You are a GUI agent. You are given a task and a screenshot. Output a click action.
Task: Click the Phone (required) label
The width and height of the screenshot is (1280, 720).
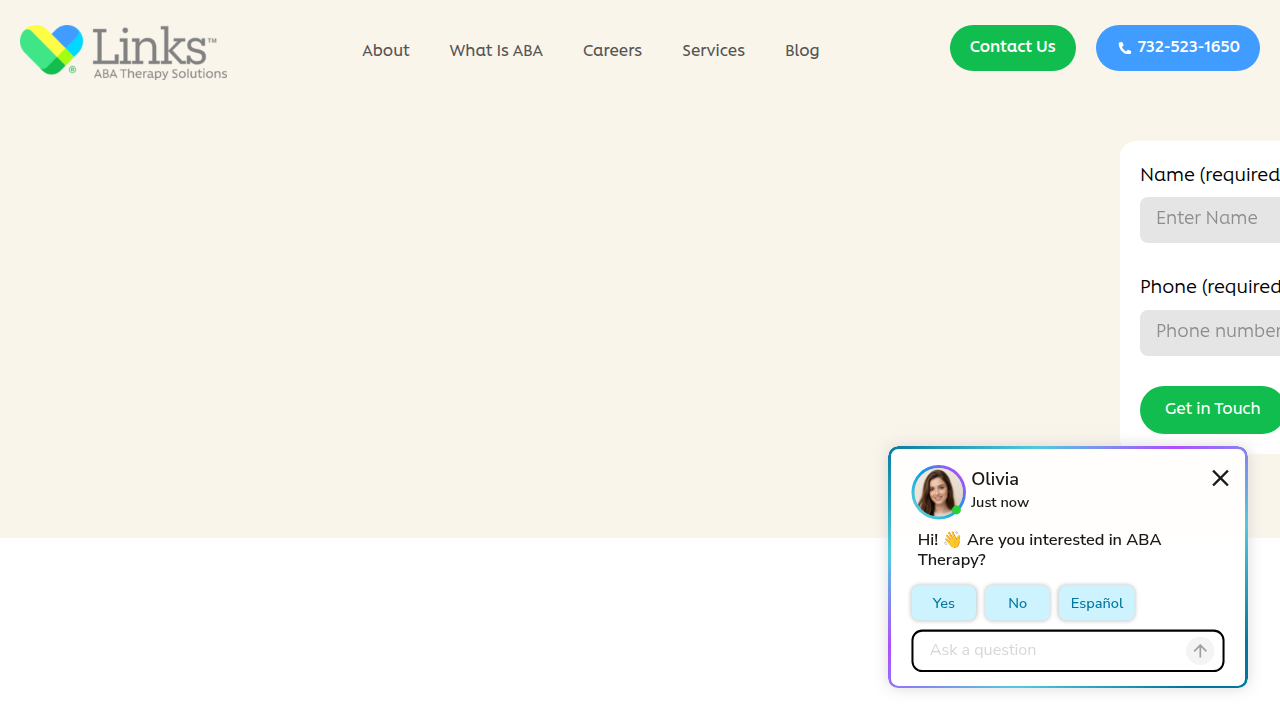click(x=1210, y=288)
